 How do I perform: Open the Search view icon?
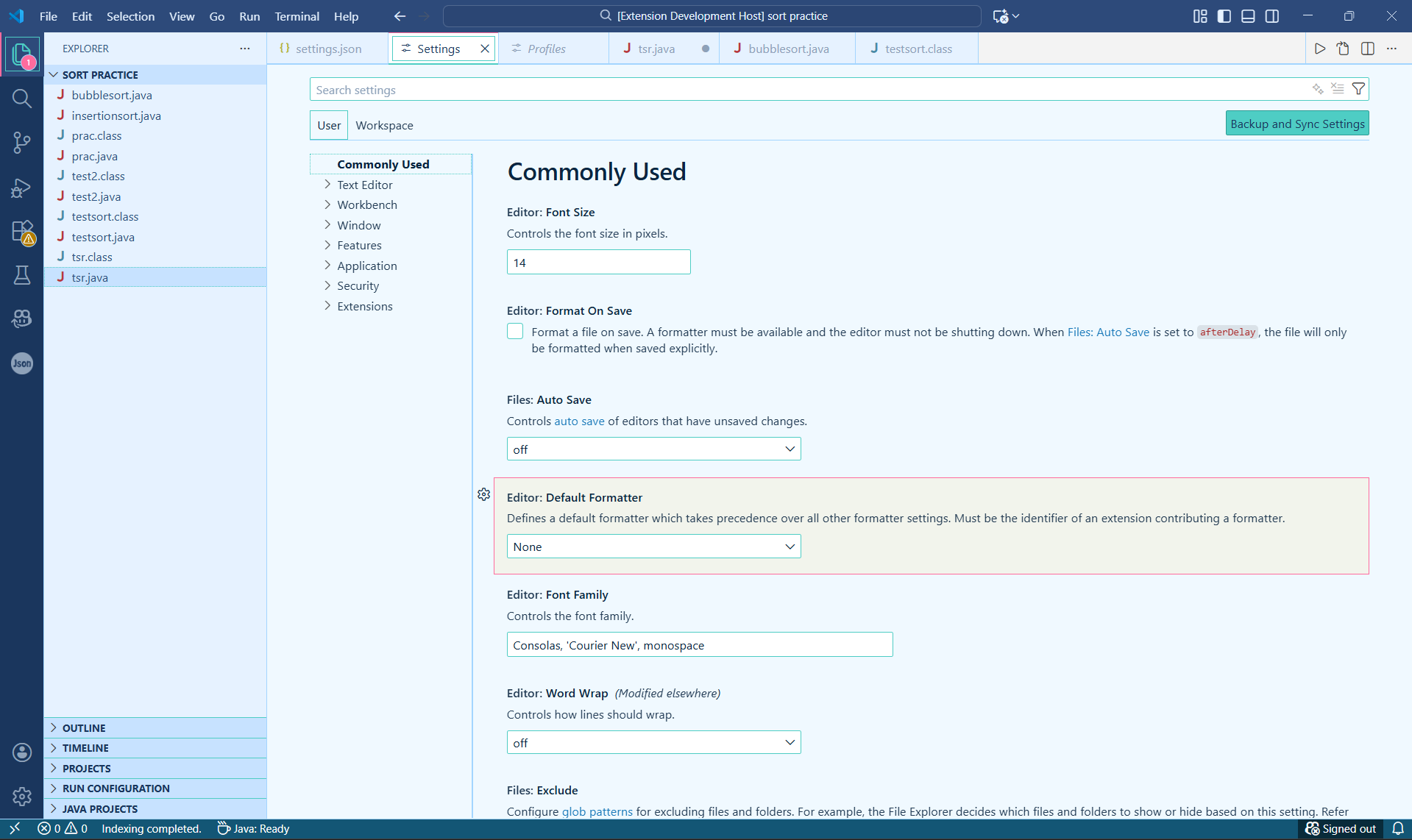click(22, 99)
